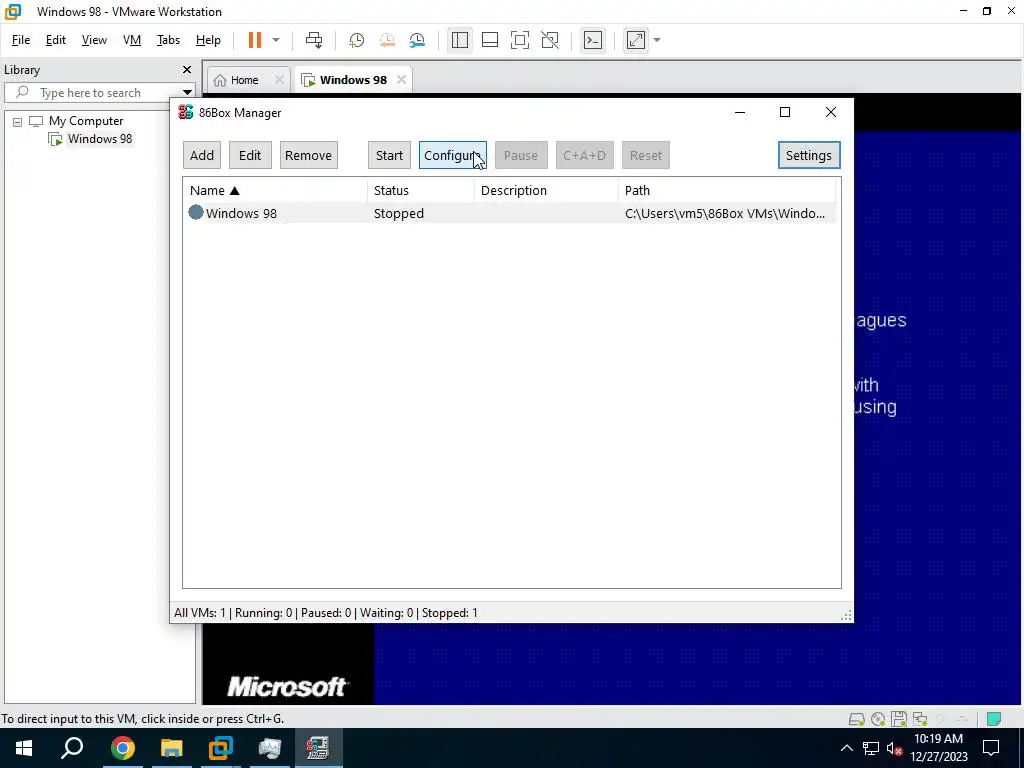Click the VMware Workstation taskbar icon
1024x768 pixels.
pos(221,748)
